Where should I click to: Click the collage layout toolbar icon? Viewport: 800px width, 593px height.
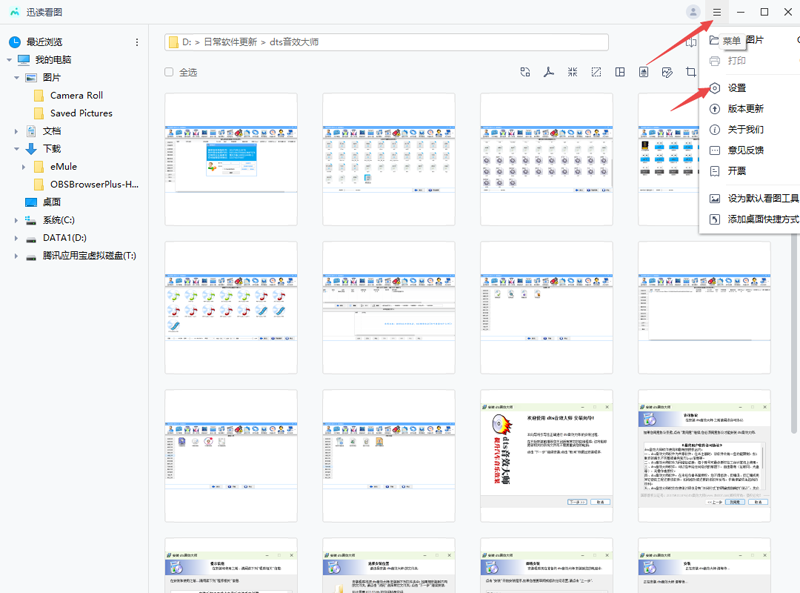[620, 72]
